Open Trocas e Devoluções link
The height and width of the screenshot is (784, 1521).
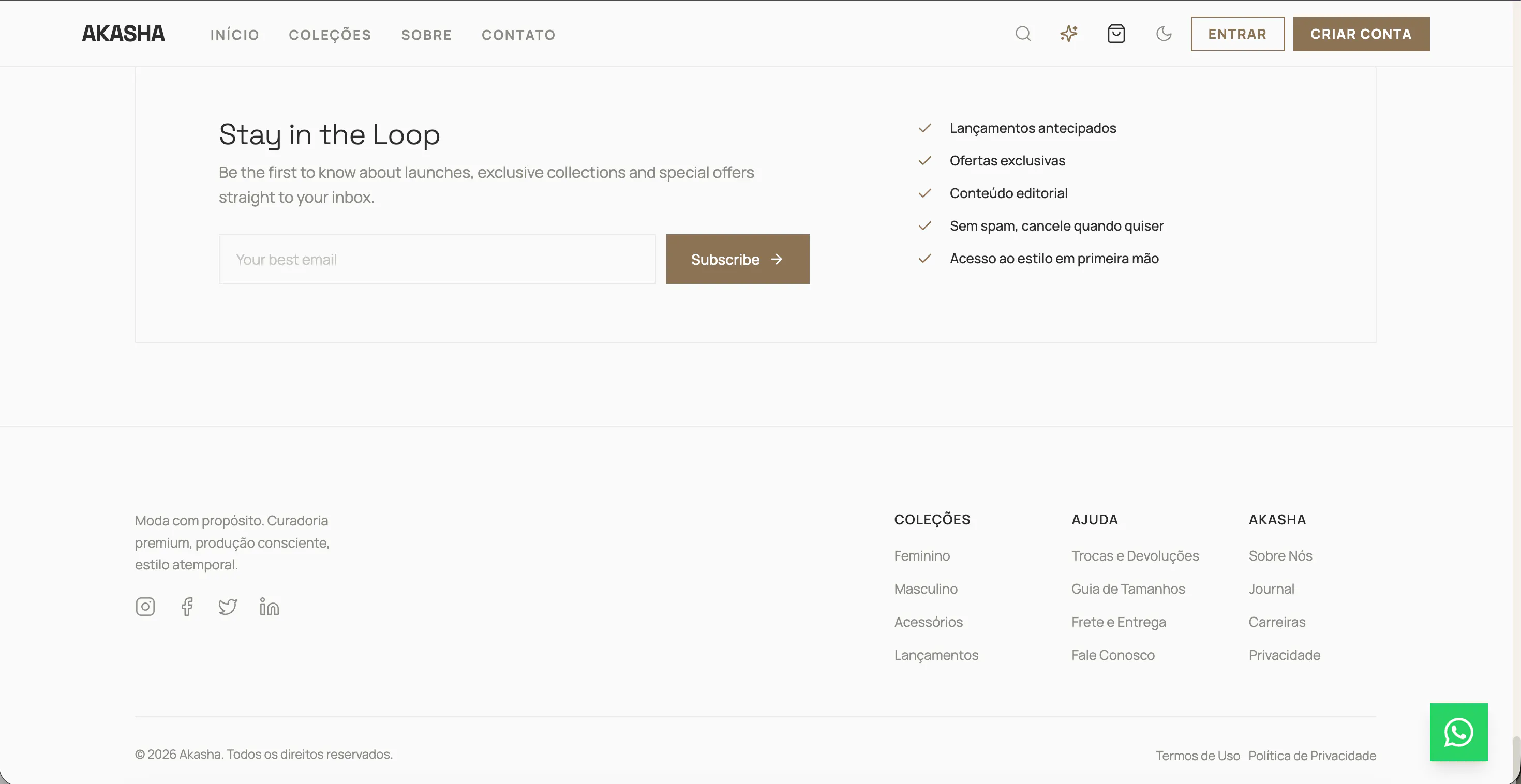[1135, 555]
